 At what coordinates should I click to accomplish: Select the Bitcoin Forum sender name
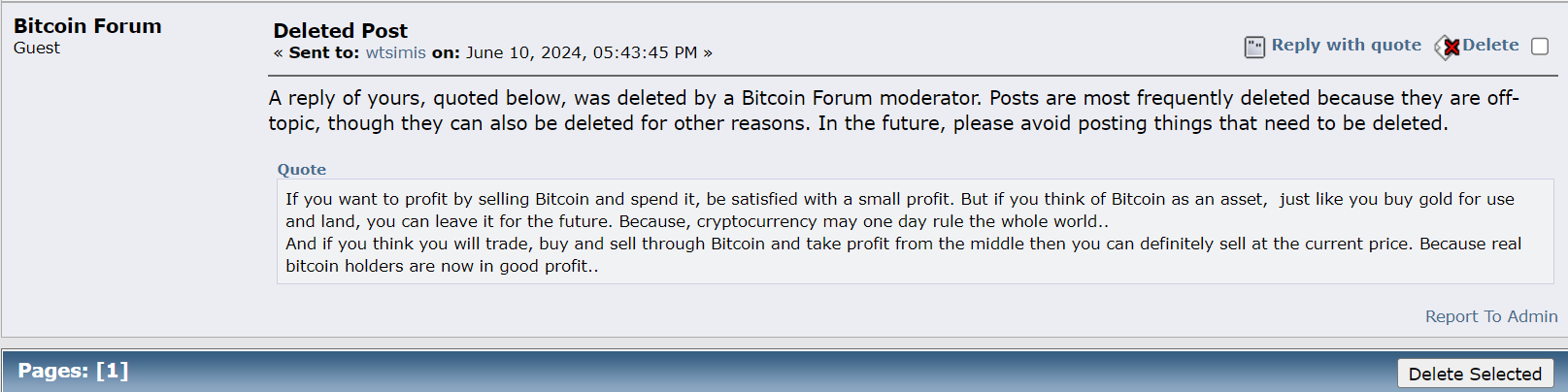[87, 26]
